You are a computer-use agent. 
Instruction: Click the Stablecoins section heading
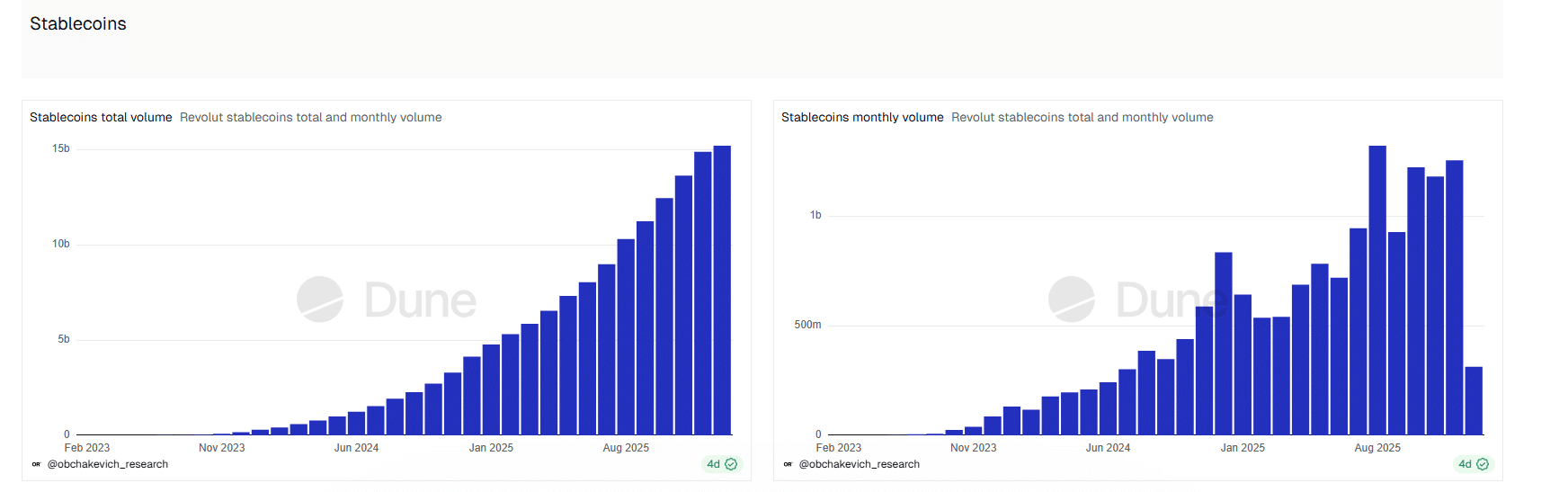click(x=78, y=24)
